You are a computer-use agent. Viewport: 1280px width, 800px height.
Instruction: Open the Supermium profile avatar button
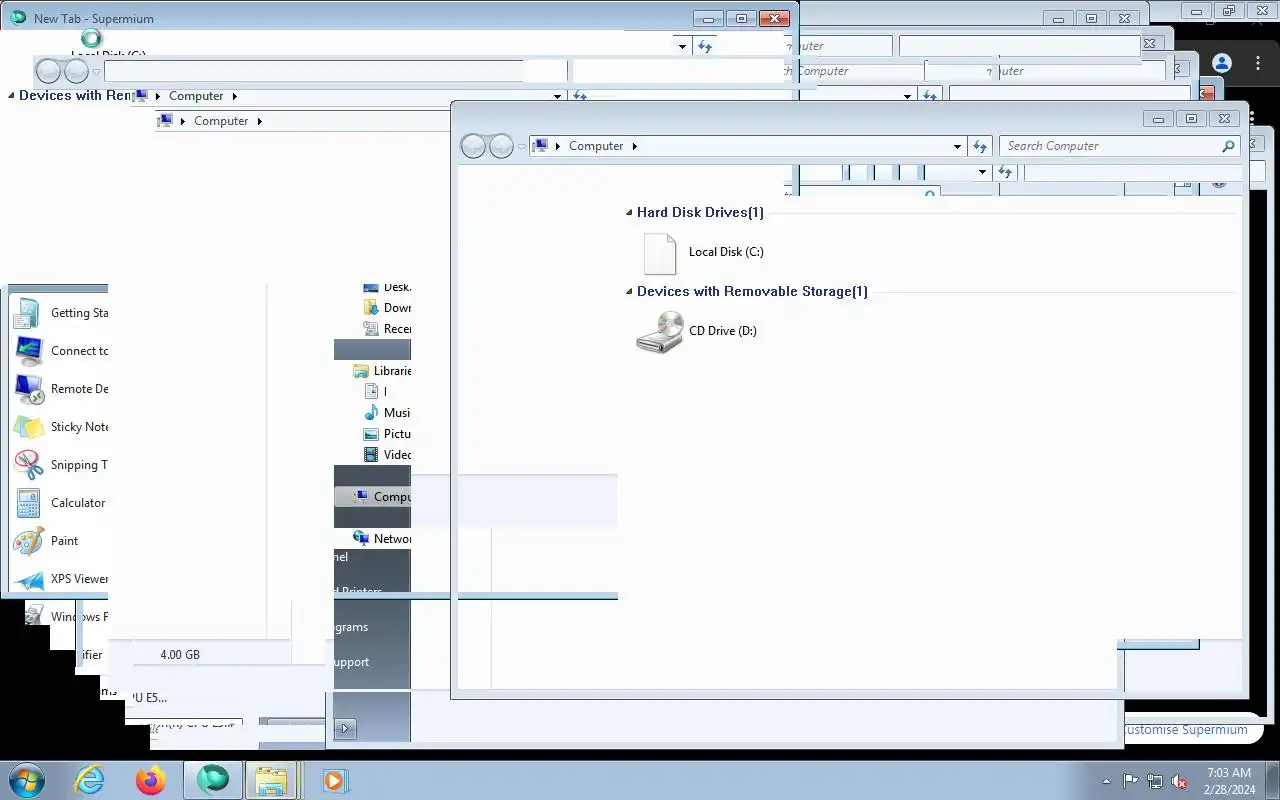point(1221,63)
